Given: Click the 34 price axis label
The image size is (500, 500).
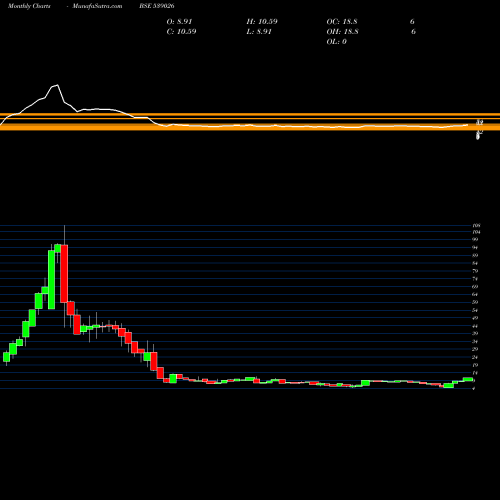Looking at the screenshot, I should pos(475,342).
